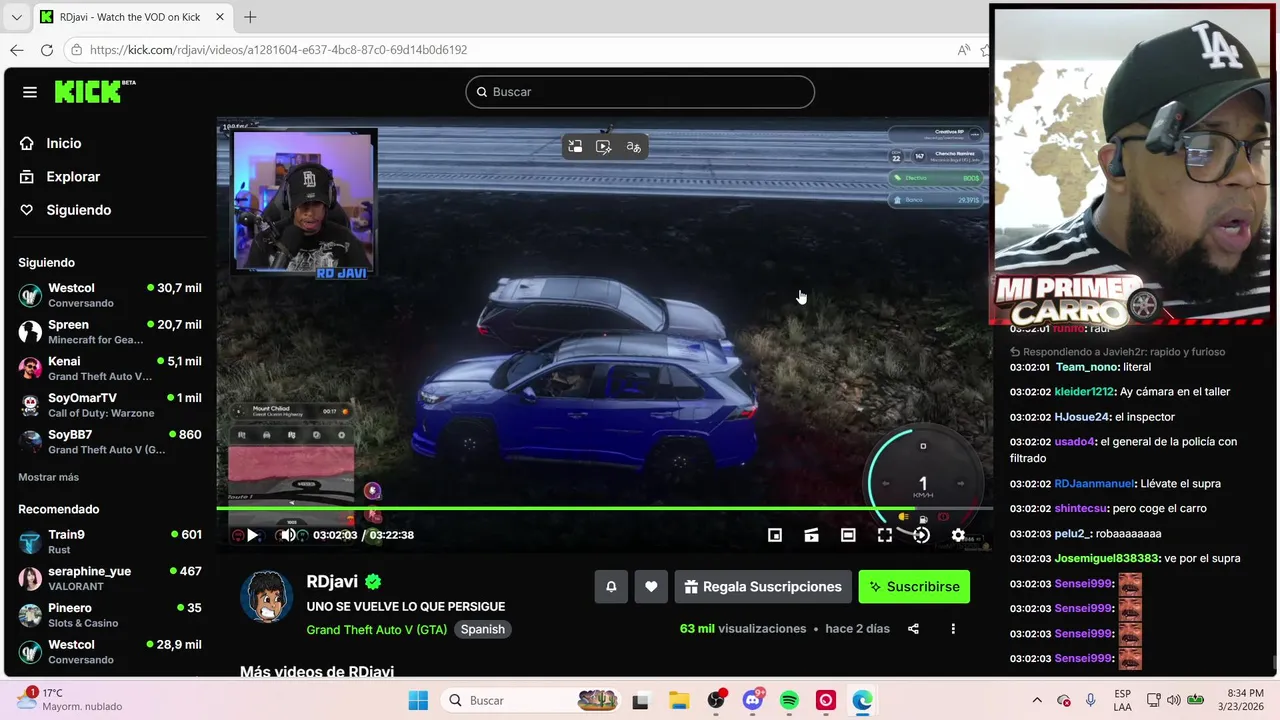This screenshot has width=1280, height=720.
Task: Click into the Buscar search field on Kick
Action: pos(640,92)
